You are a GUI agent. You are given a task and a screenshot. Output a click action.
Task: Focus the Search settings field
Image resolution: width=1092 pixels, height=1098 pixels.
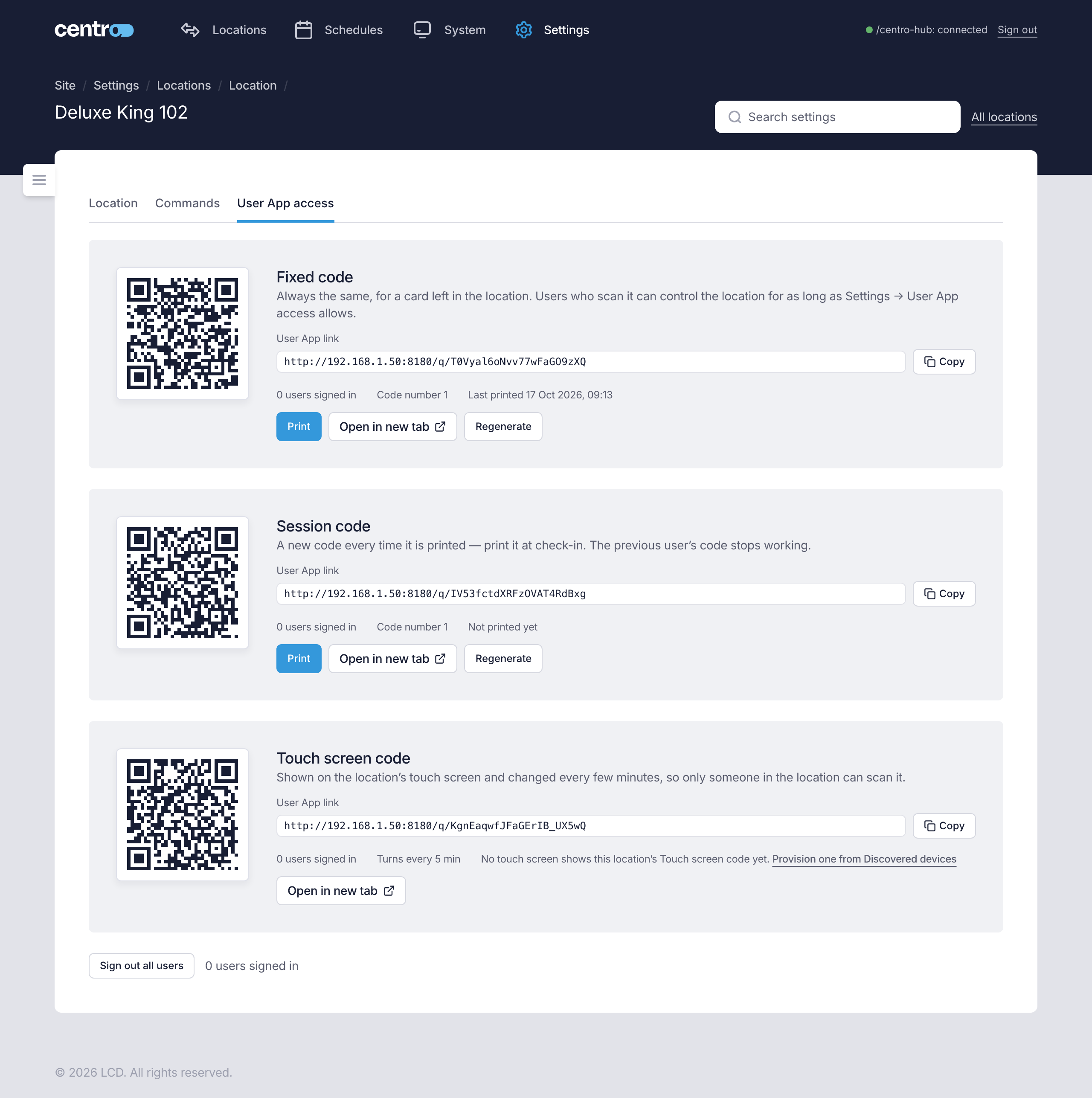(x=837, y=117)
